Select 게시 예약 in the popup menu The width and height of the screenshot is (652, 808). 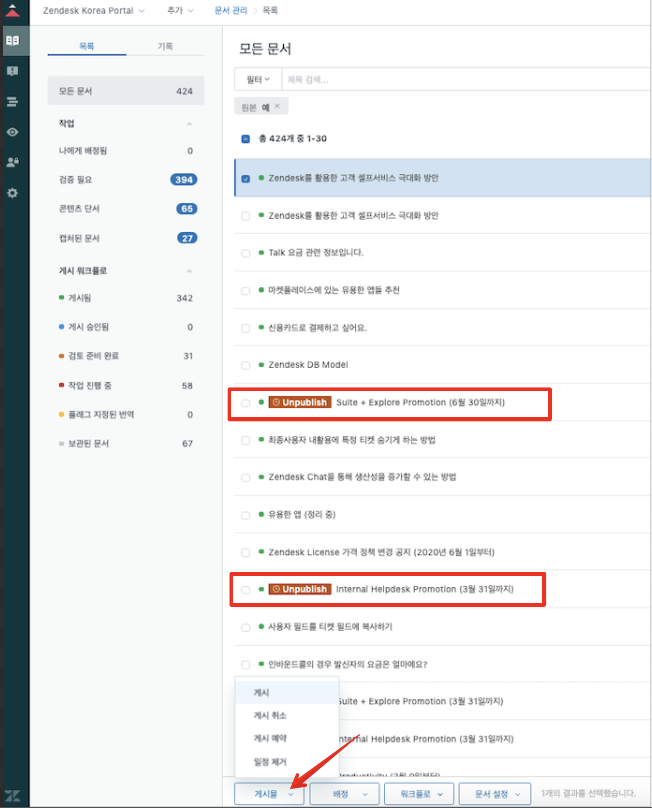[287, 738]
